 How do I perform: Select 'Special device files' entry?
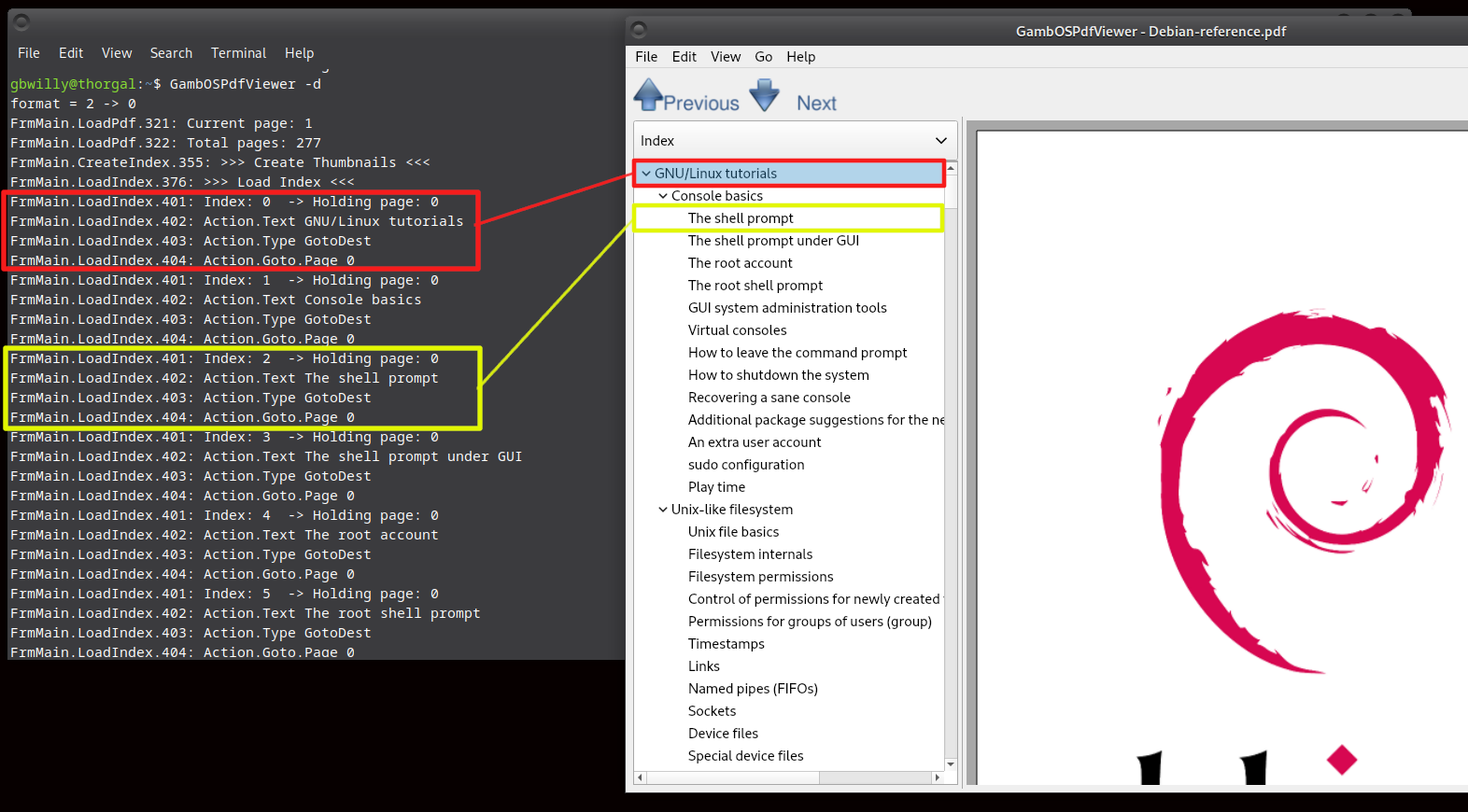745,756
